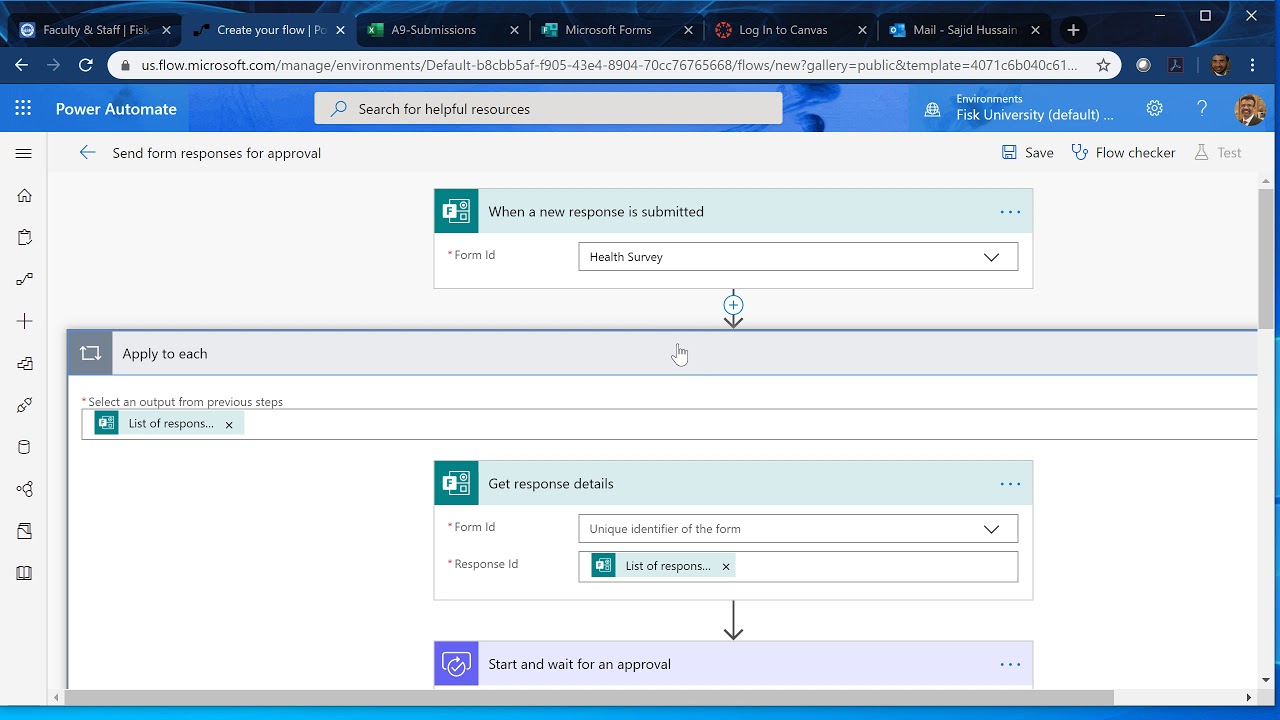This screenshot has width=1280, height=720.
Task: Open the PDF extension icon in Chrome
Action: click(x=1176, y=65)
